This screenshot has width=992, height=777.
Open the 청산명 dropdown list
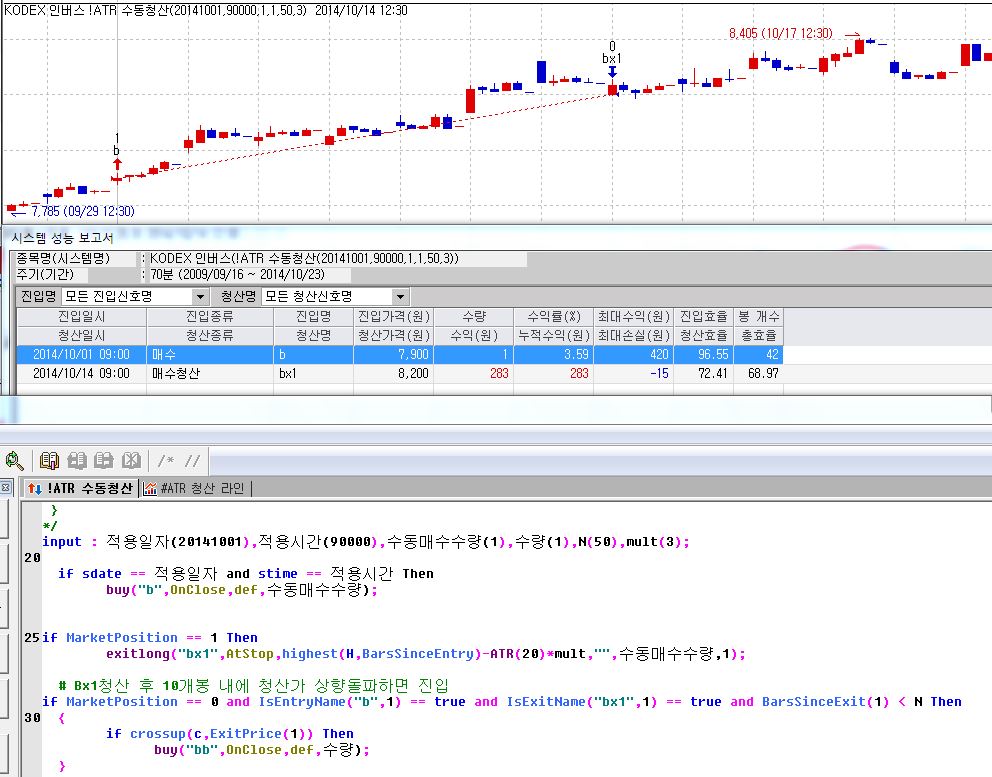pyautogui.click(x=400, y=296)
